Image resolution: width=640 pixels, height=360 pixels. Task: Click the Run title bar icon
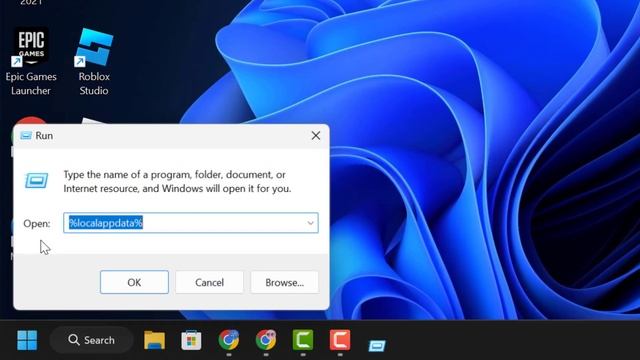(26, 136)
